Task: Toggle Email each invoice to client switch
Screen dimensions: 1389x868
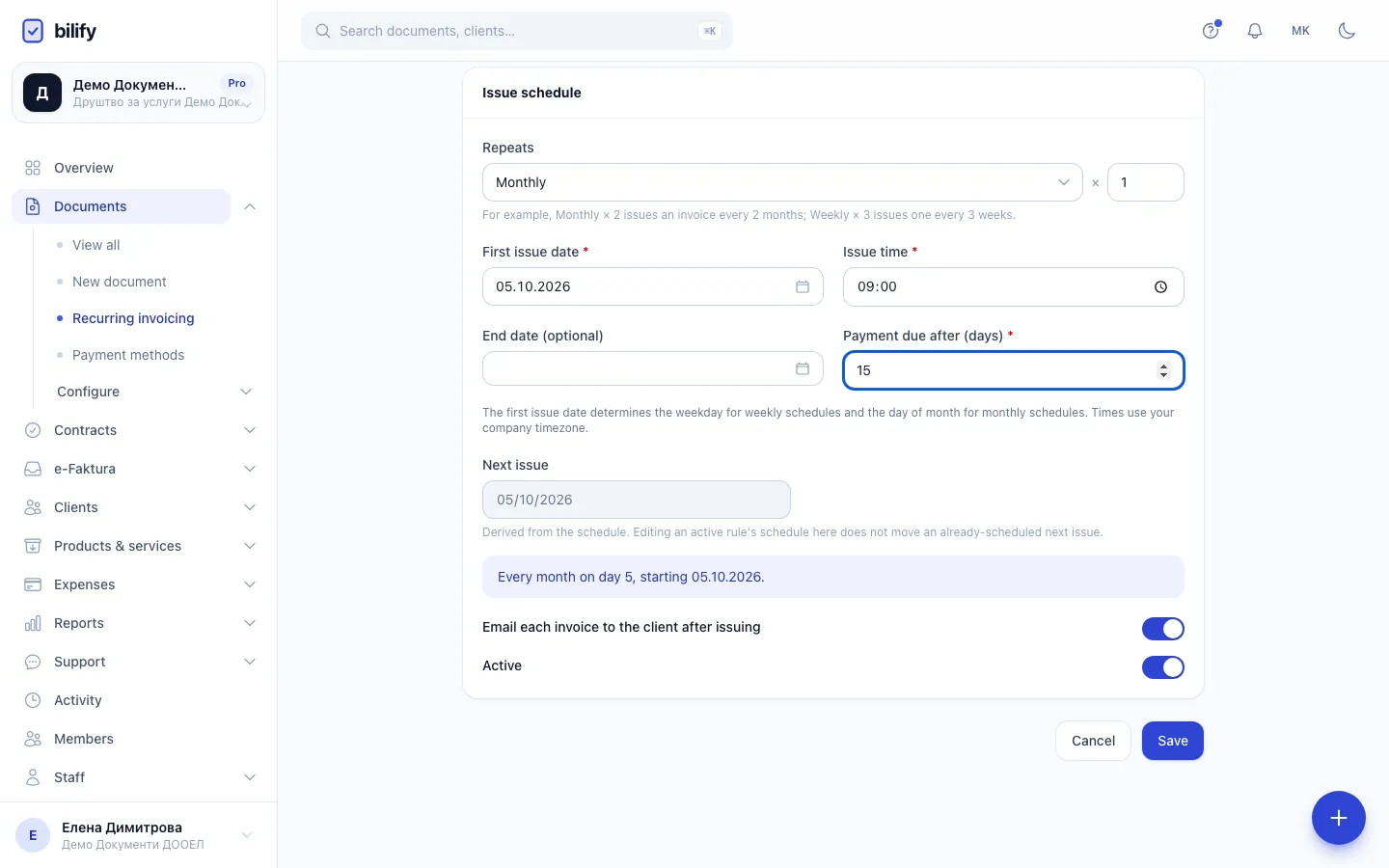Action: 1163,629
